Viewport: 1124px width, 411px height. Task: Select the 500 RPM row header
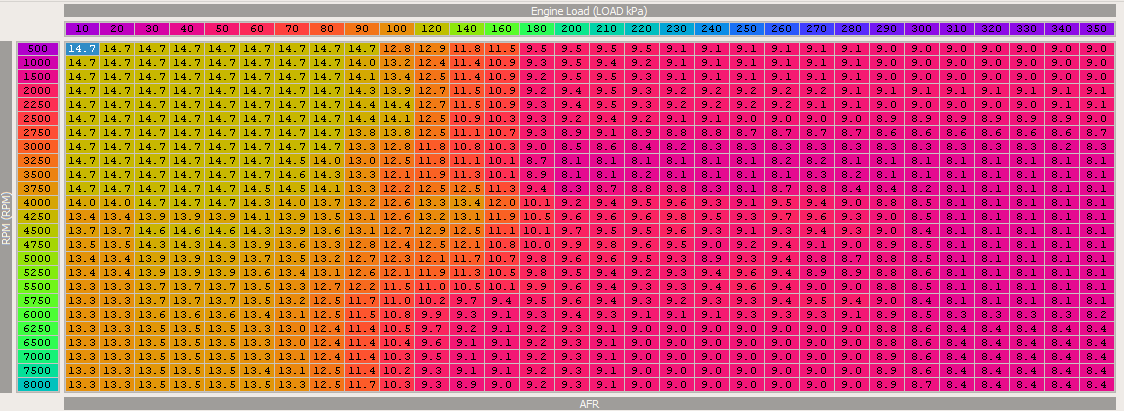pos(38,48)
